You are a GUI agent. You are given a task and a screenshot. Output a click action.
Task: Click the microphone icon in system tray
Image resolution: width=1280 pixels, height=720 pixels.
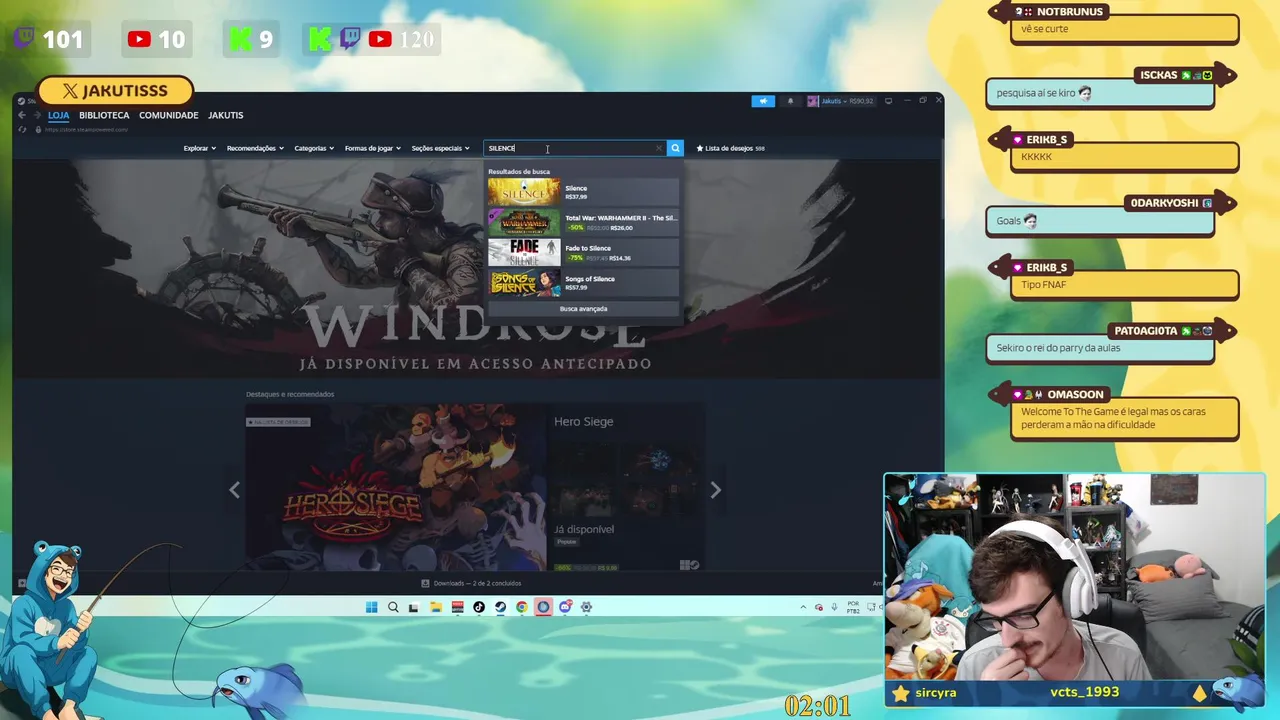click(834, 607)
